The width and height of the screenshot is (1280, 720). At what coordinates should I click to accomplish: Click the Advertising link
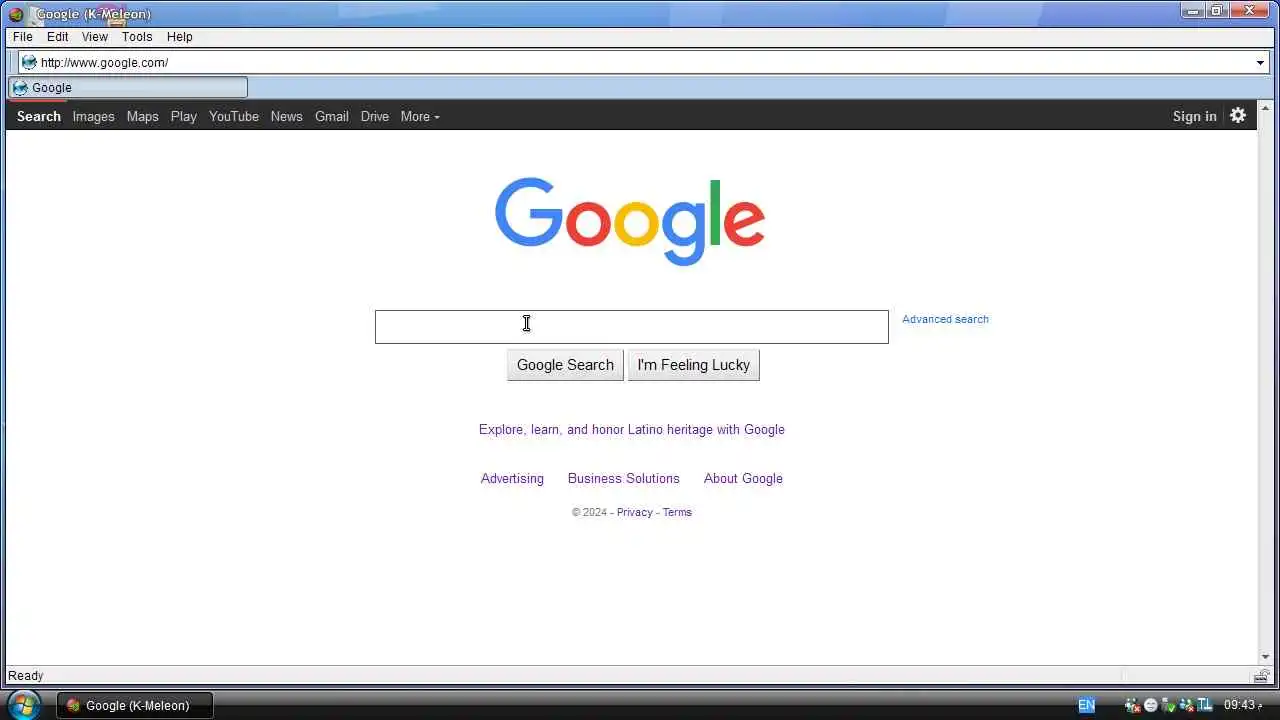pos(512,478)
